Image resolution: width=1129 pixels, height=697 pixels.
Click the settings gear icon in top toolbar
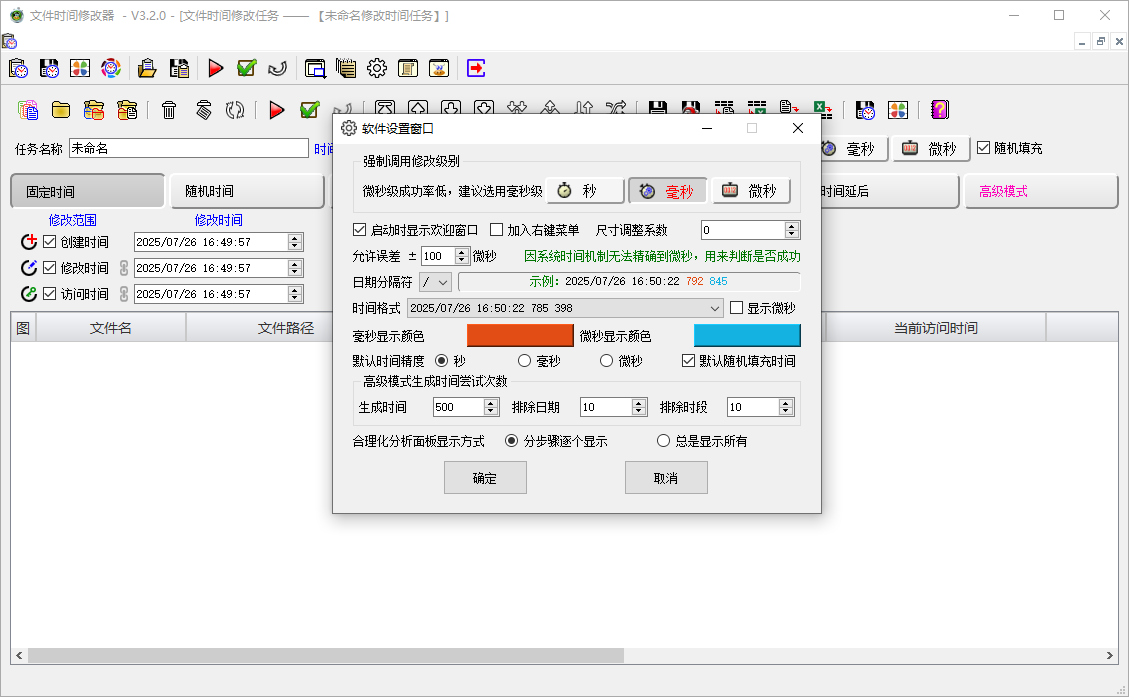[377, 68]
